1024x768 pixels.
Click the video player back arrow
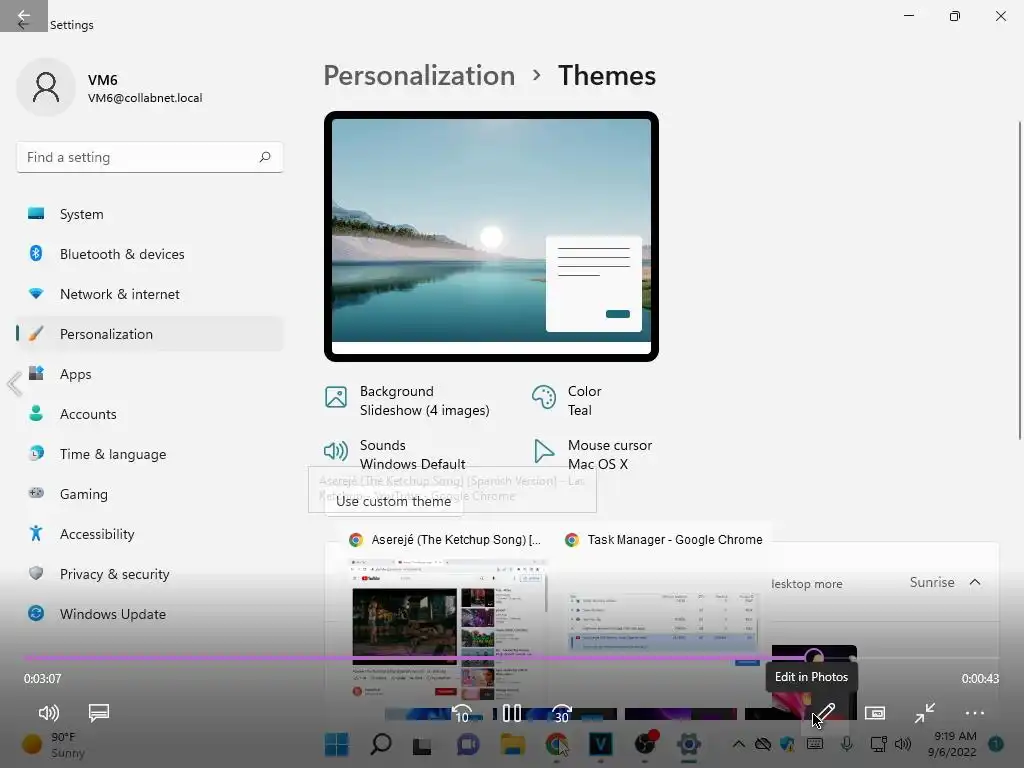(x=24, y=16)
